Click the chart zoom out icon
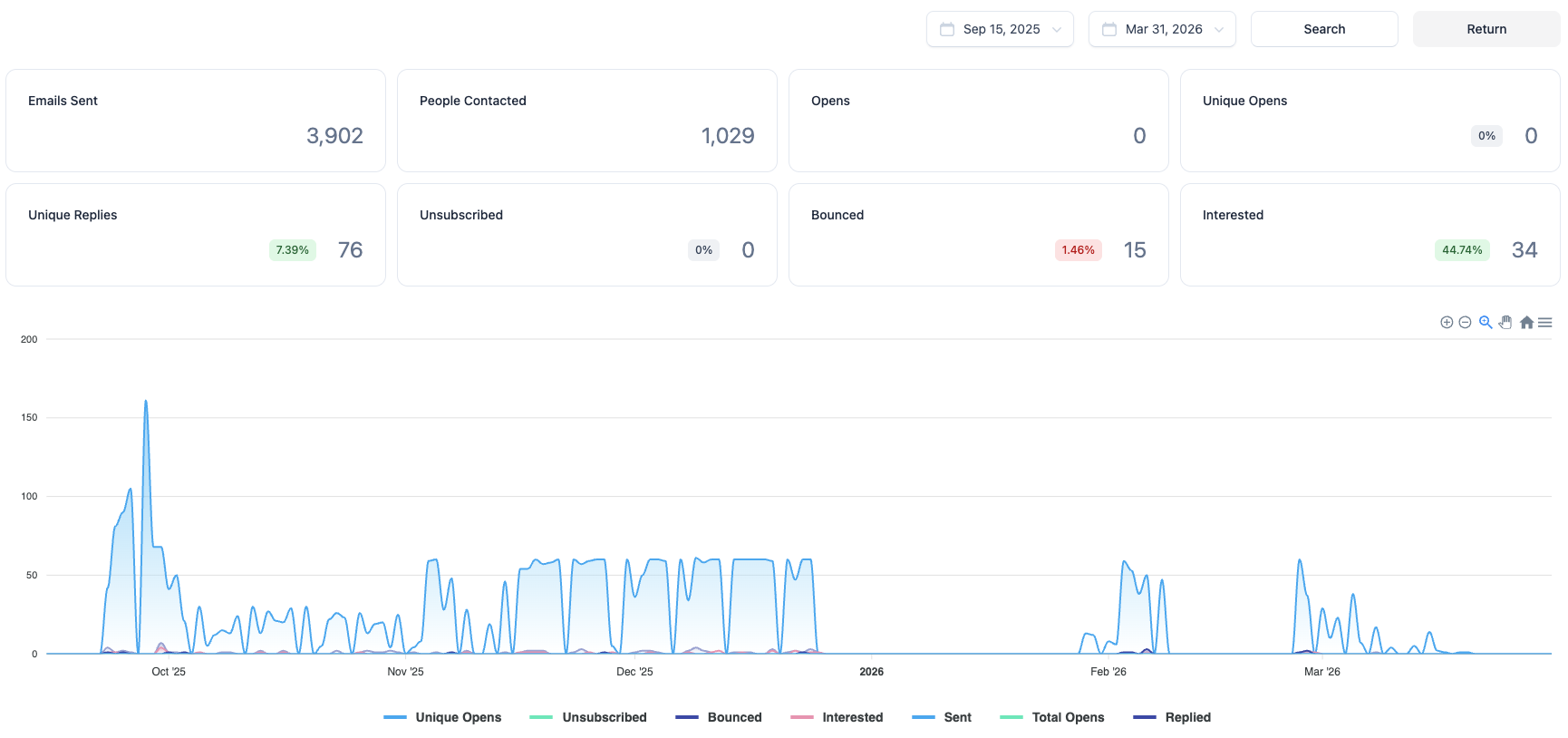Screen dimensions: 1568x738 tap(1465, 323)
